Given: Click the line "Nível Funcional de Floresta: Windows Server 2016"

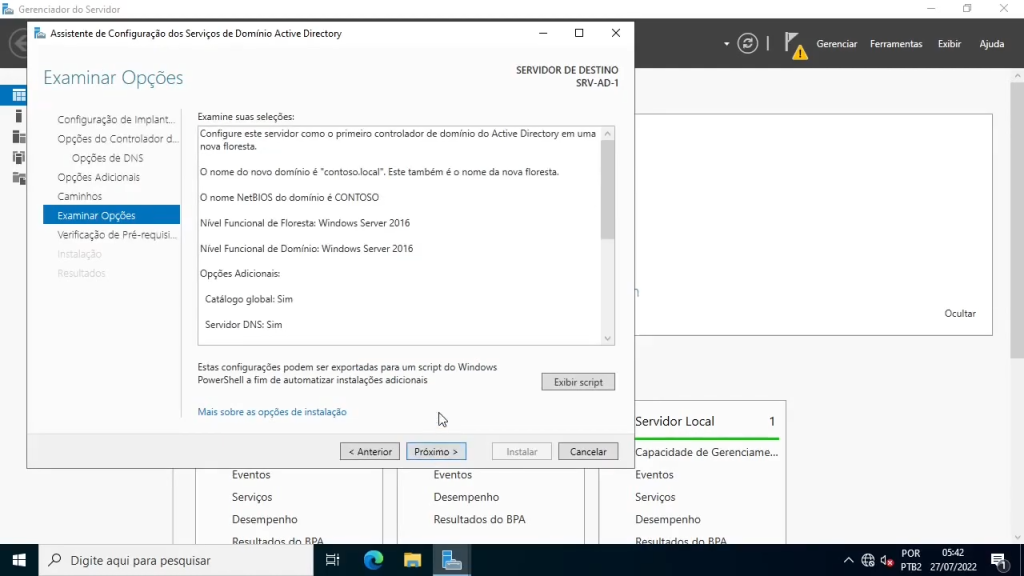Looking at the screenshot, I should tap(305, 223).
